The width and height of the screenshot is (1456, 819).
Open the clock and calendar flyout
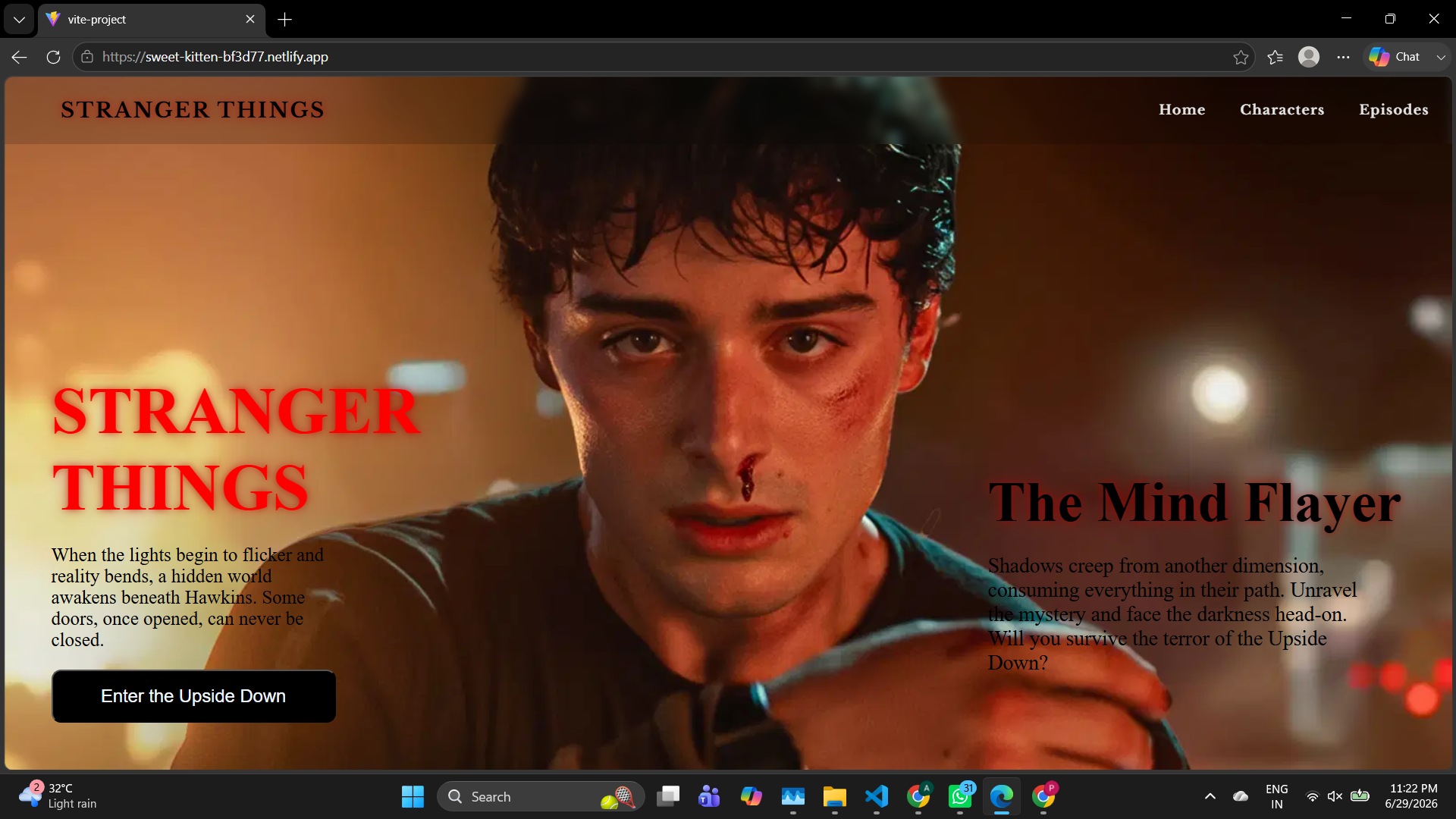[x=1411, y=797]
